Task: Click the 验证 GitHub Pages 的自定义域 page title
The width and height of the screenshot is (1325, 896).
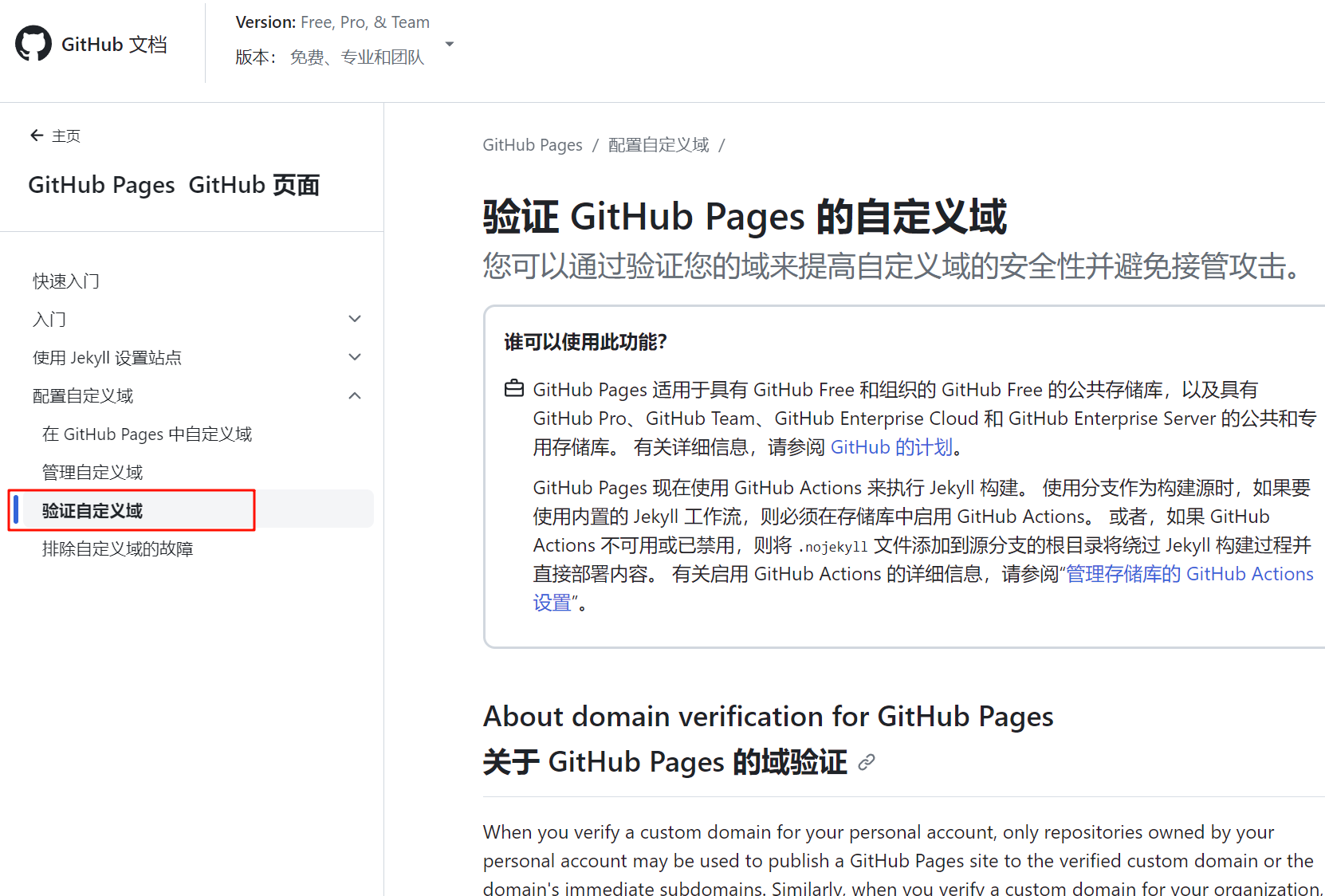Action: coord(745,217)
